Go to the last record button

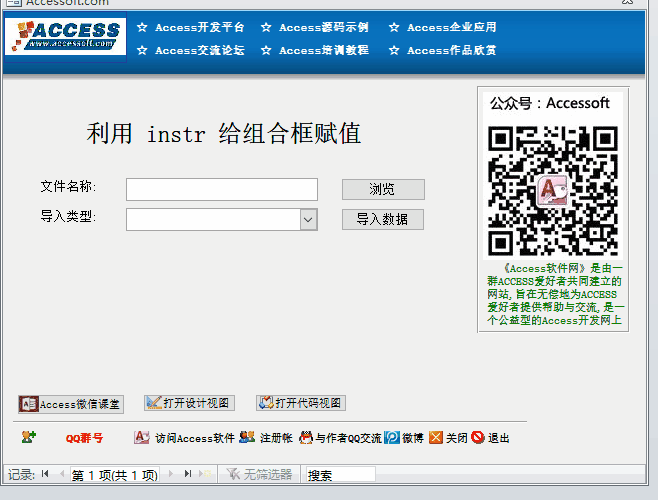point(188,474)
